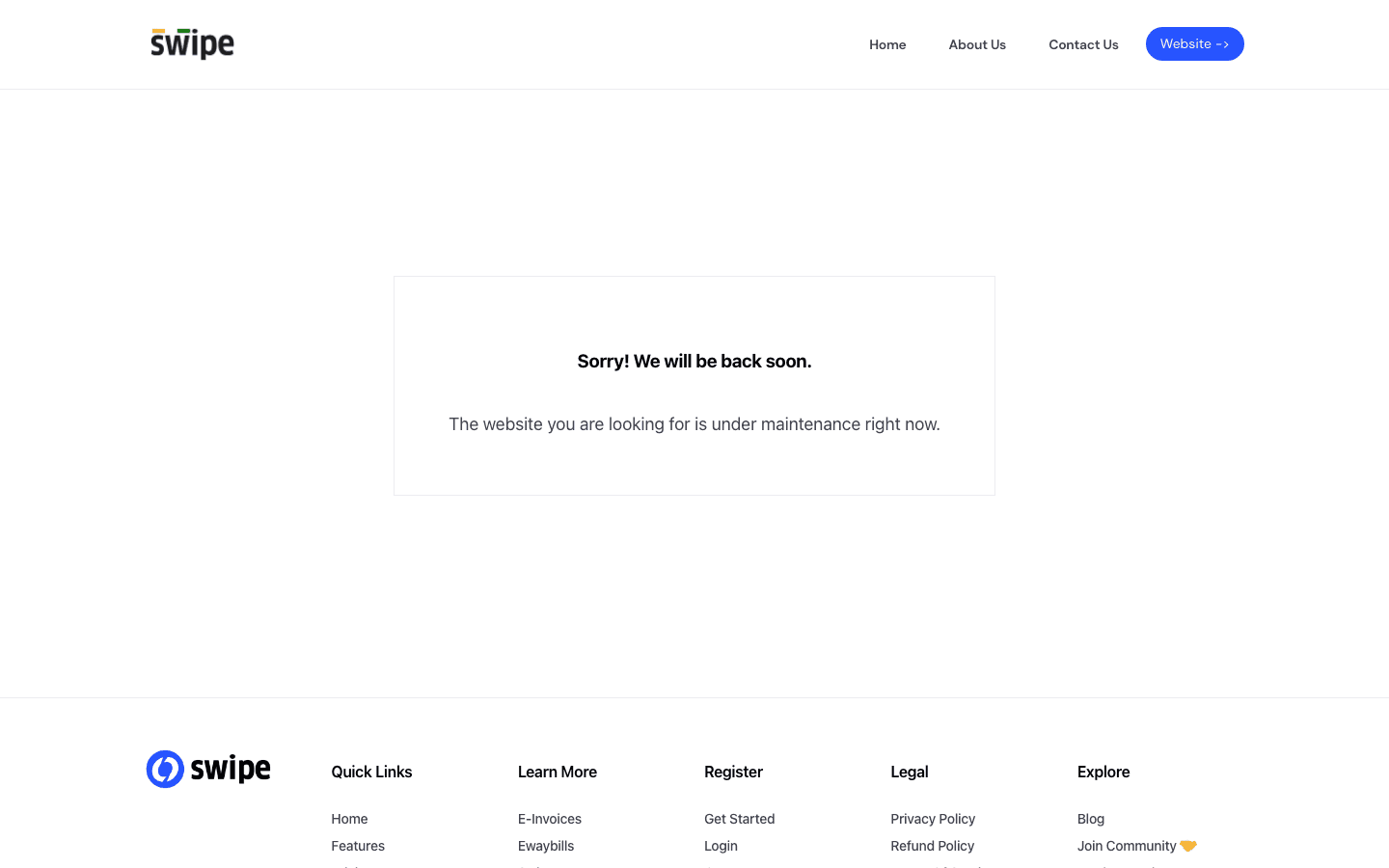This screenshot has height=868, width=1389.
Task: Open the Ewaybills footer link
Action: pos(546,846)
